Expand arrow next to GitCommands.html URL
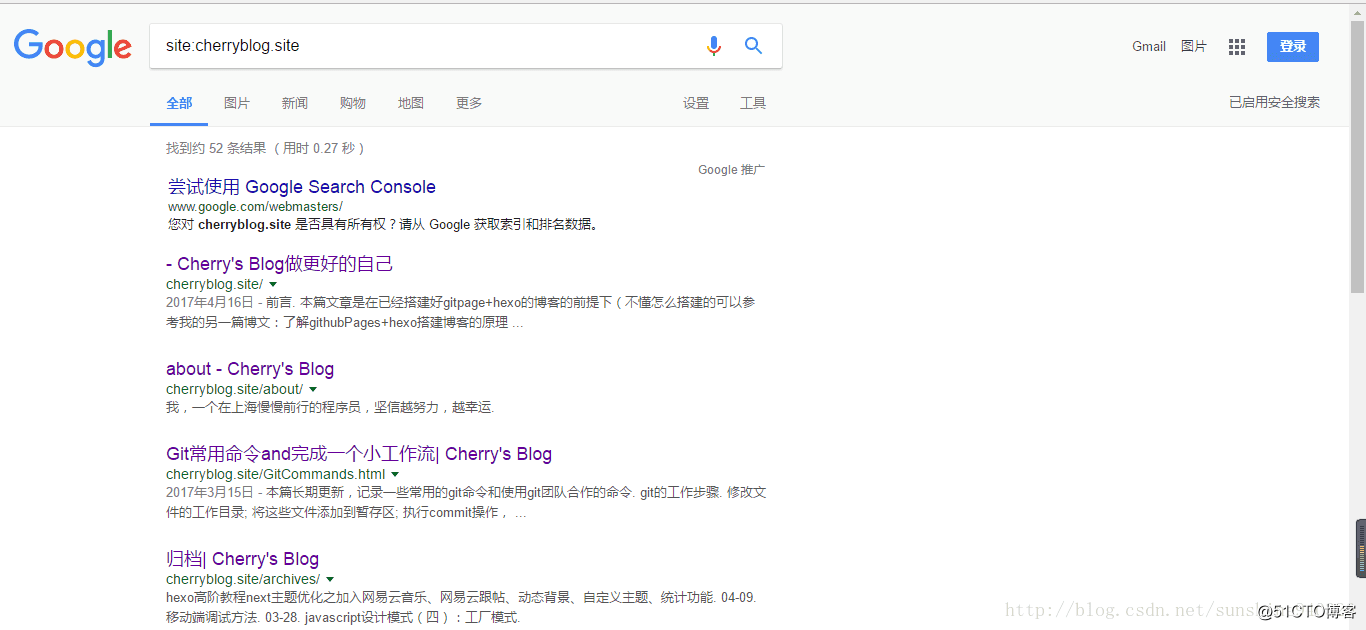1366x630 pixels. click(395, 475)
